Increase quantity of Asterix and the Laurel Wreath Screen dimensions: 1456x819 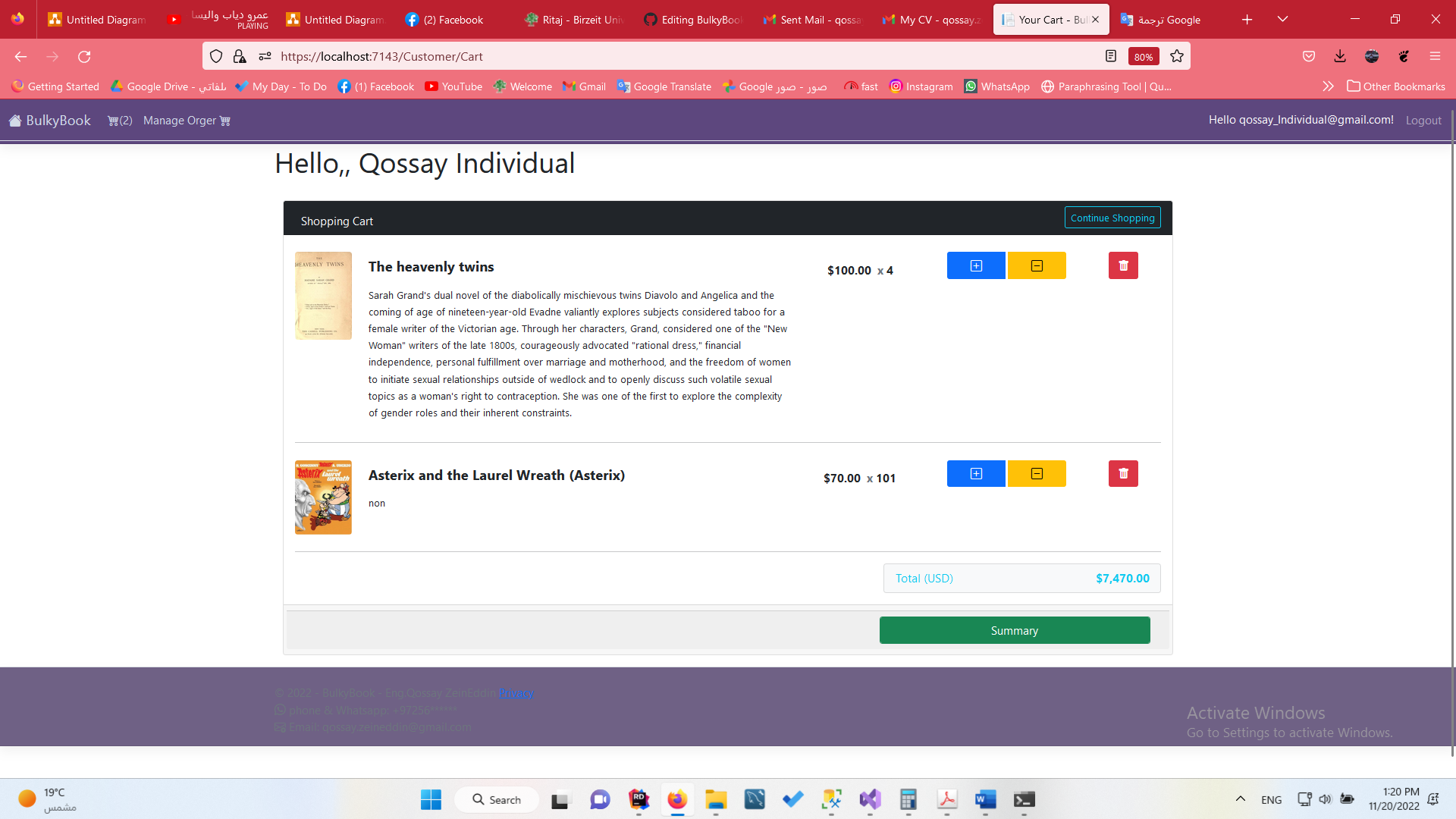point(976,474)
